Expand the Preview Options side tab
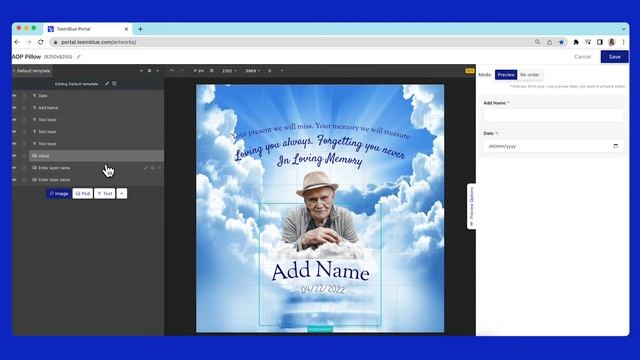 point(471,206)
